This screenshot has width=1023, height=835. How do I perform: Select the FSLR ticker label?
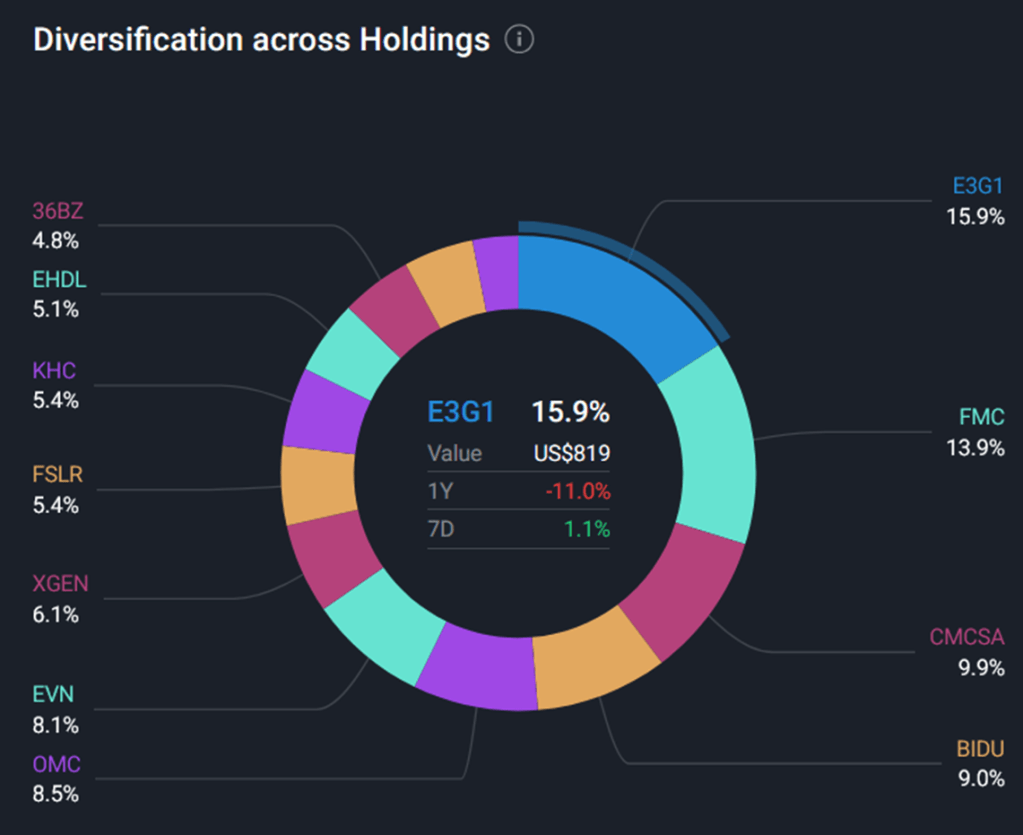[56, 474]
